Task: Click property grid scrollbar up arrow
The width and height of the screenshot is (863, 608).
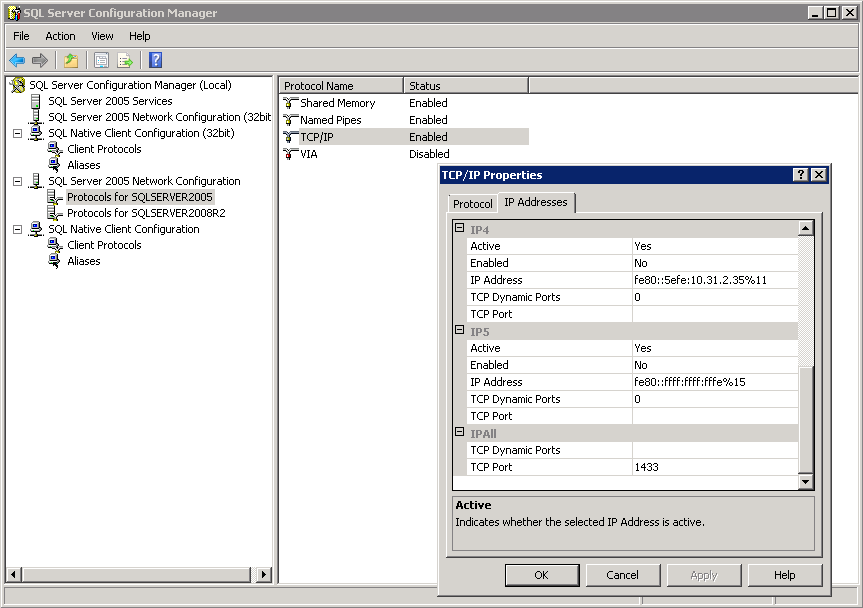Action: [x=806, y=228]
